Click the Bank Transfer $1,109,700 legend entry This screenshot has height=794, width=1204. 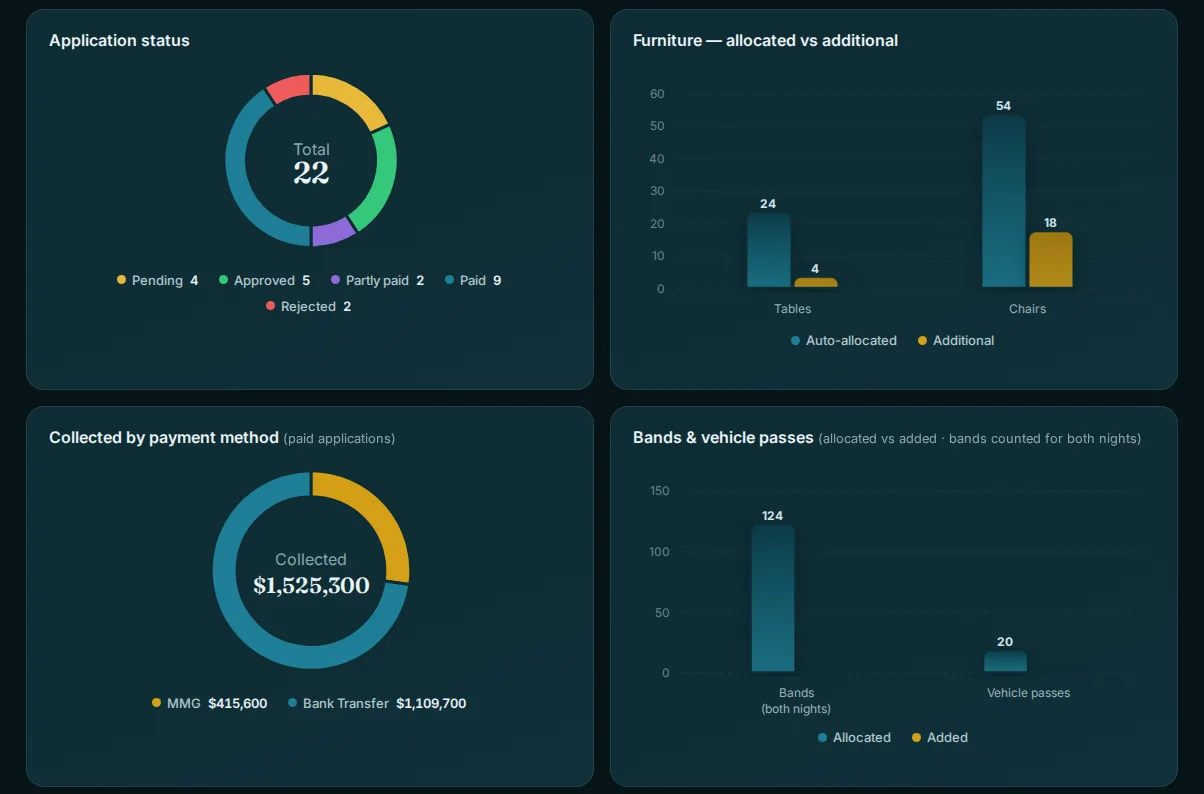377,703
